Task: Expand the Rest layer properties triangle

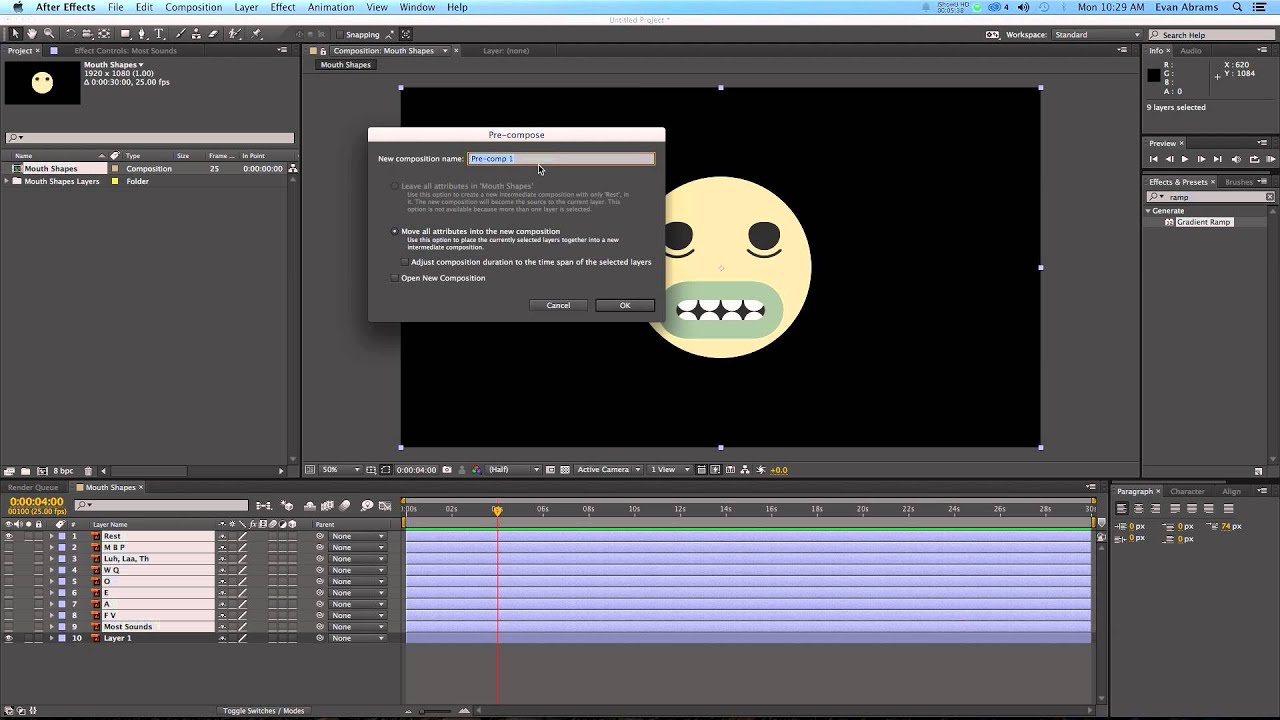Action: [52, 536]
